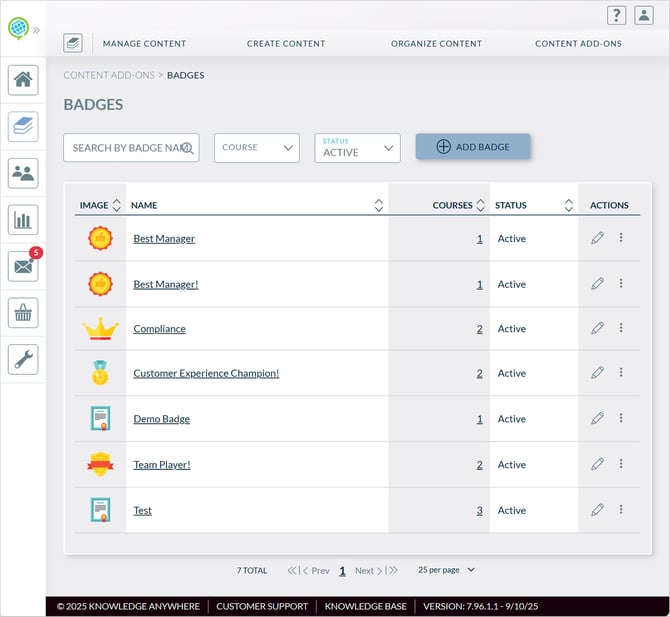Open the Reports bar chart sidebar icon
The image size is (670, 617).
(x=23, y=220)
